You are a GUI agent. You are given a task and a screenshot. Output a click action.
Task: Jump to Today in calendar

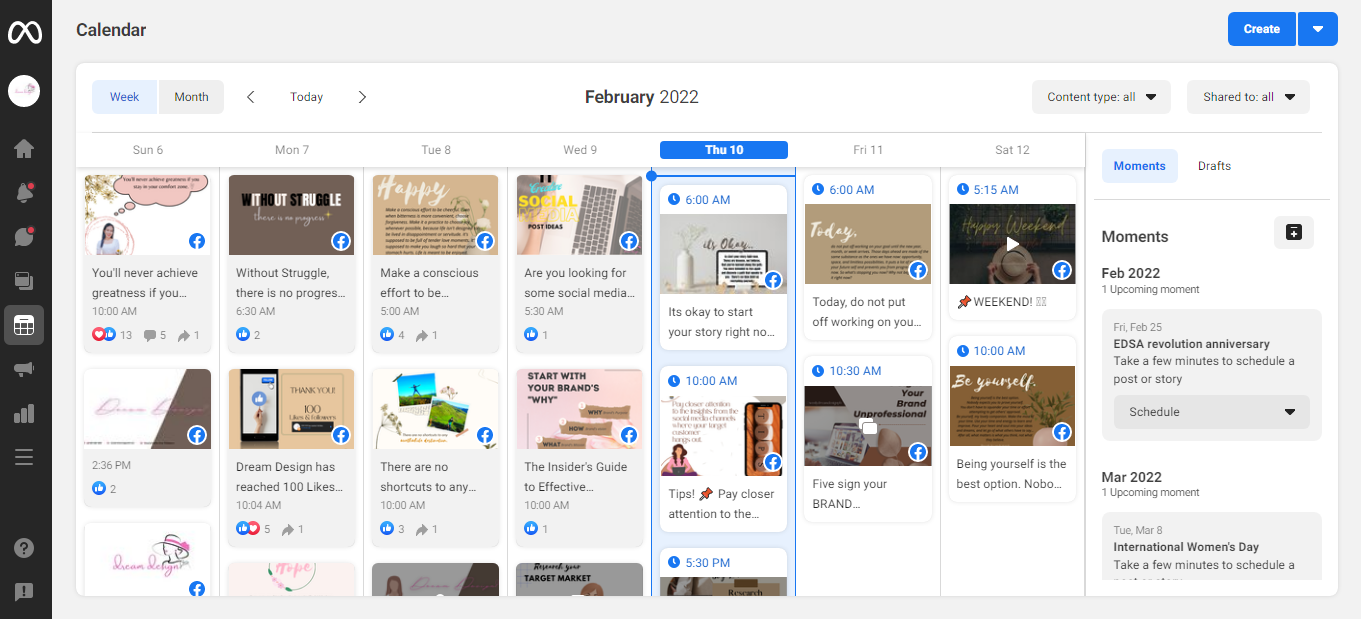(306, 97)
